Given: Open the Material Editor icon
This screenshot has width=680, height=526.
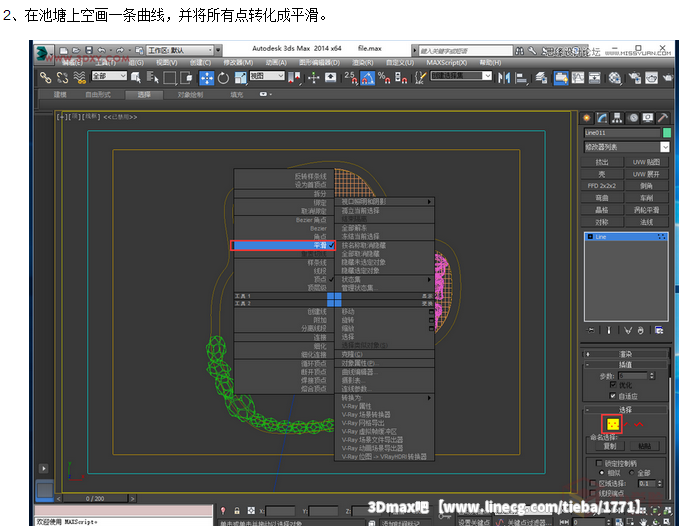Looking at the screenshot, I should click(x=615, y=78).
